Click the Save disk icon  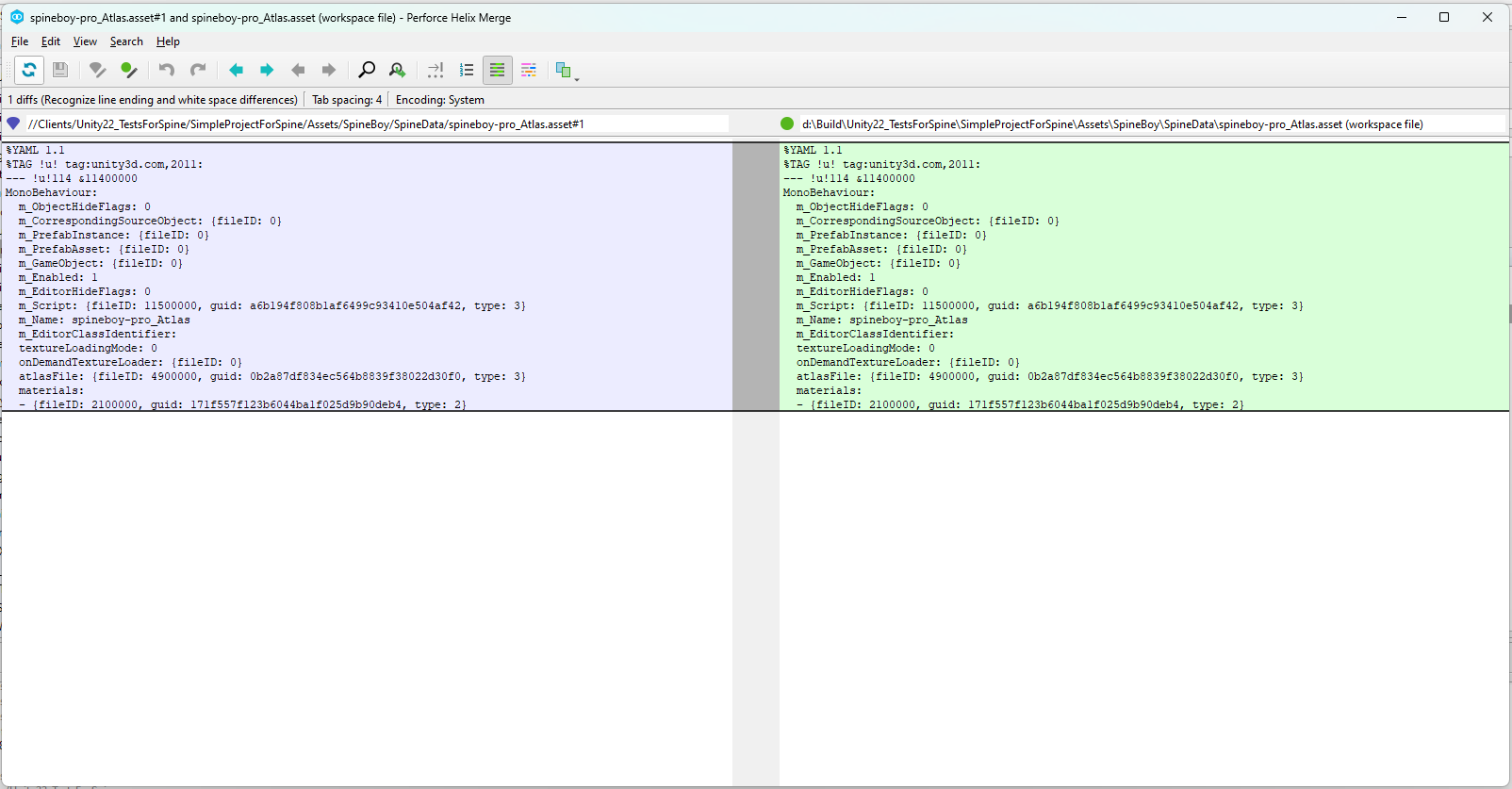59,70
